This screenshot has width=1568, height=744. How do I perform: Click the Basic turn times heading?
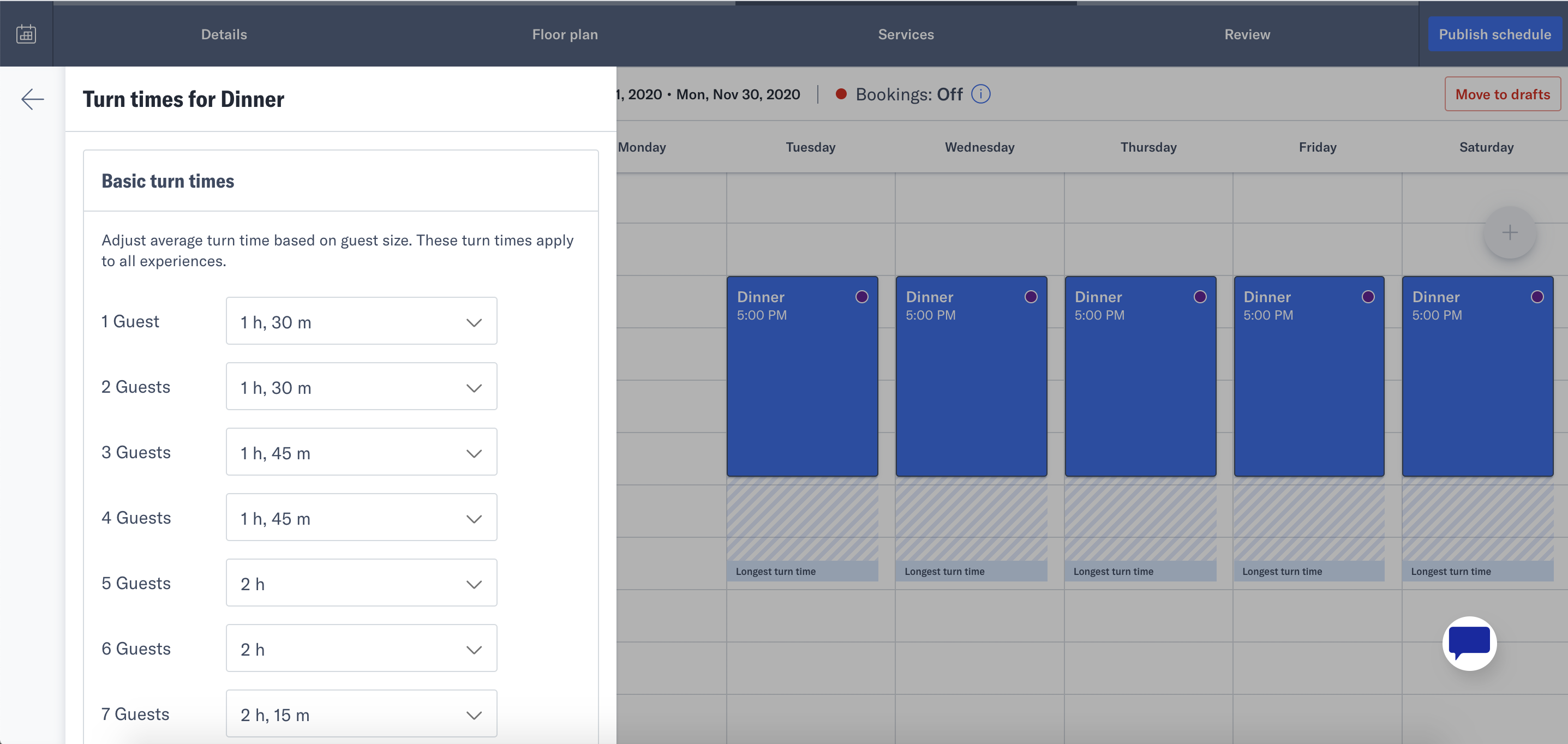[x=167, y=181]
